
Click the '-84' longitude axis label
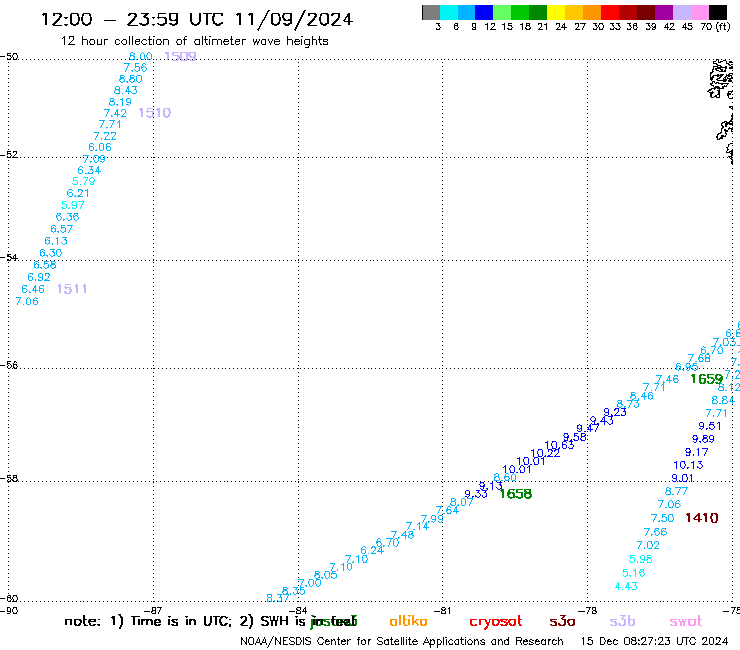tap(298, 611)
